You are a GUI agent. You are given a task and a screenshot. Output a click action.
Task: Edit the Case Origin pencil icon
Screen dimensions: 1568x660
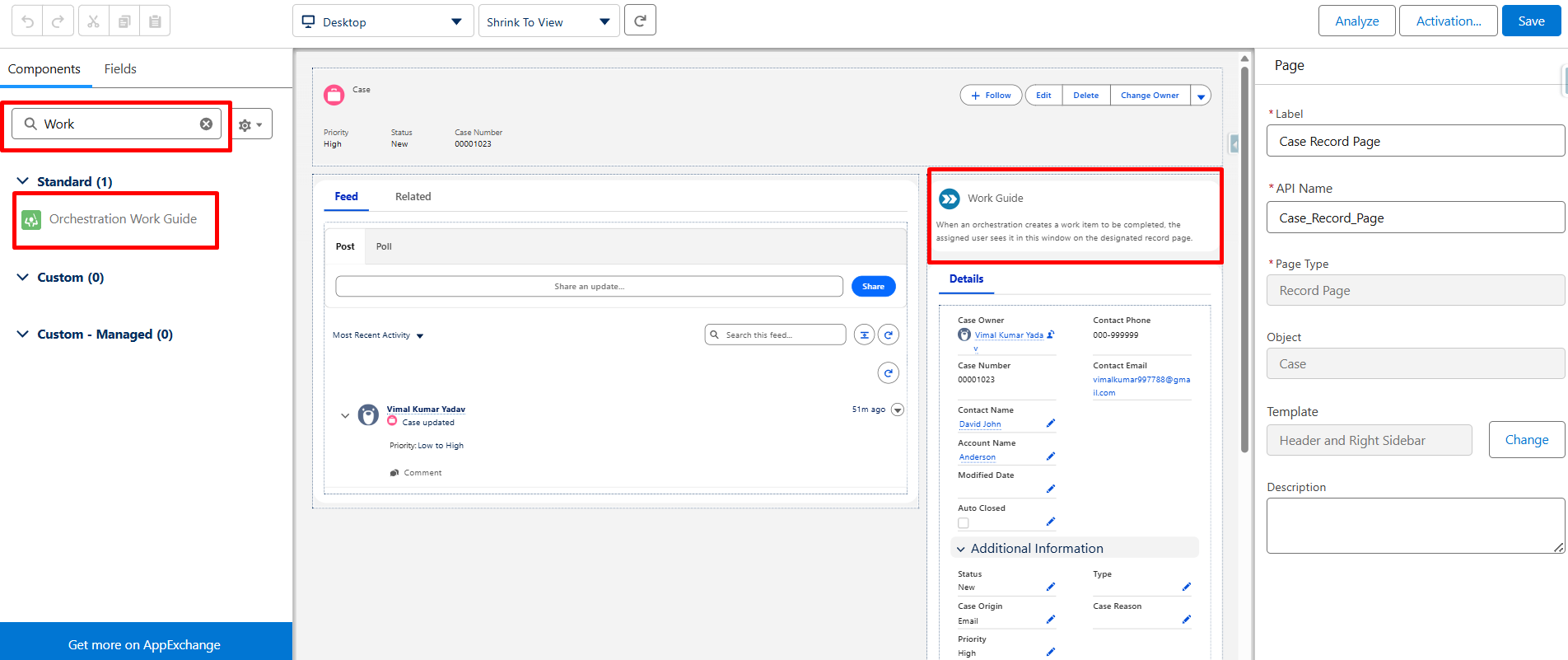pyautogui.click(x=1050, y=620)
